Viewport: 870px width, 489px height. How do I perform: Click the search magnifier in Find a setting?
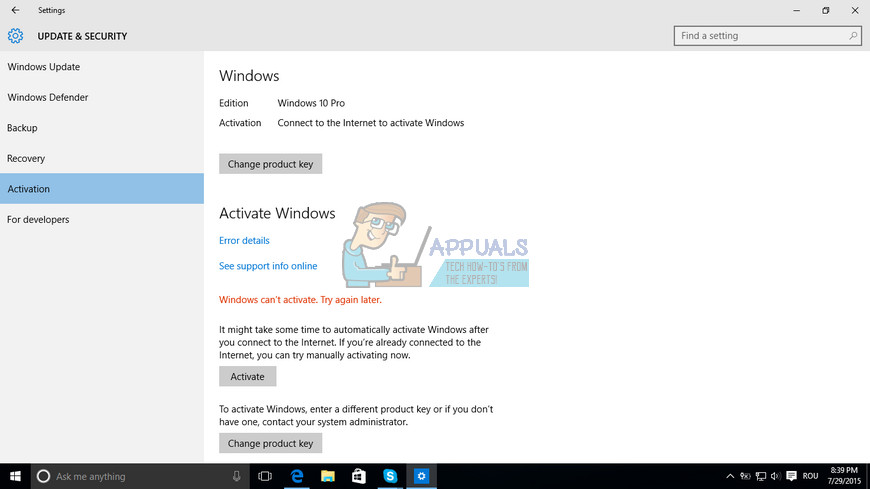(x=853, y=36)
